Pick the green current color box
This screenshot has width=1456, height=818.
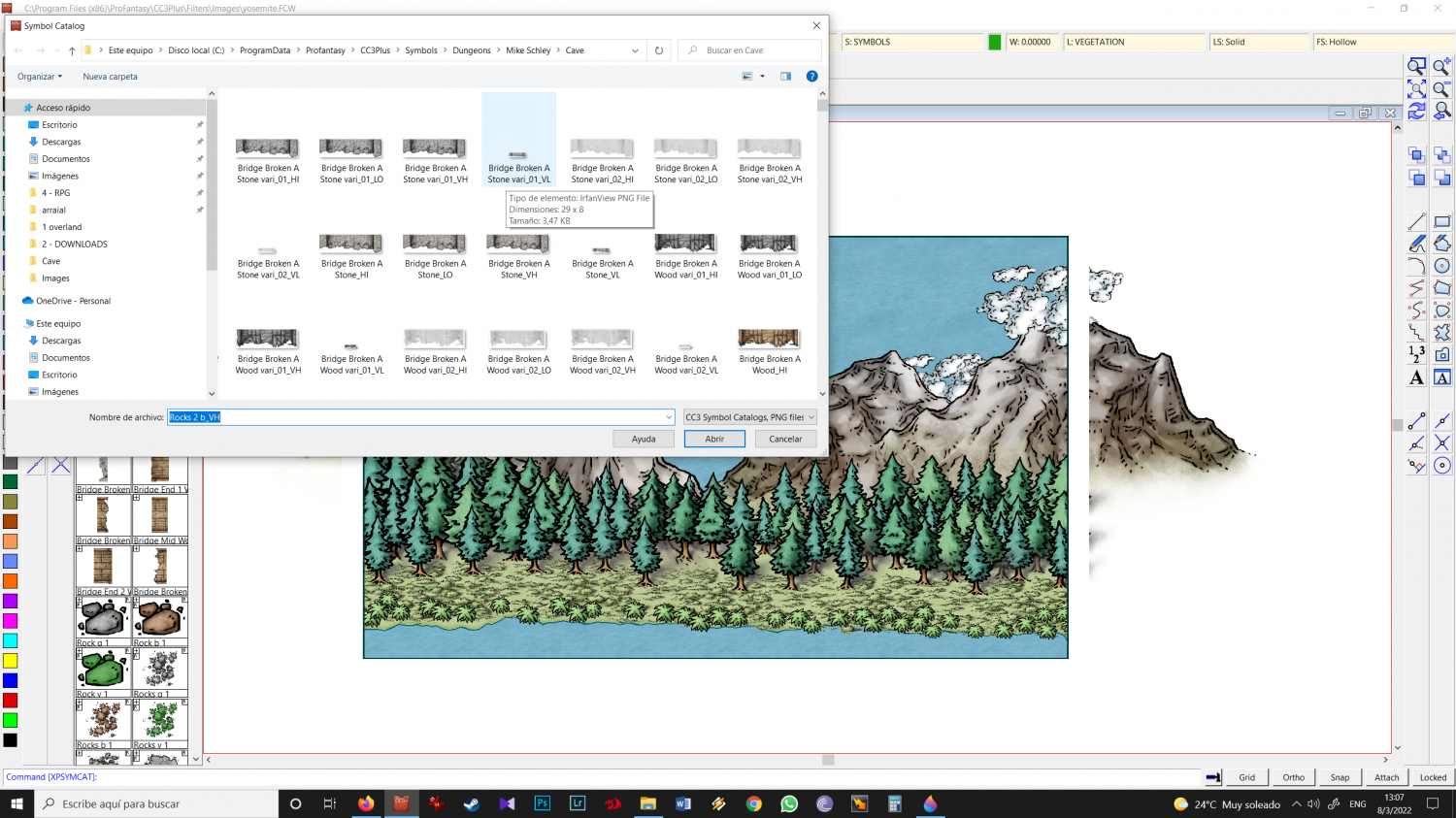[x=995, y=42]
